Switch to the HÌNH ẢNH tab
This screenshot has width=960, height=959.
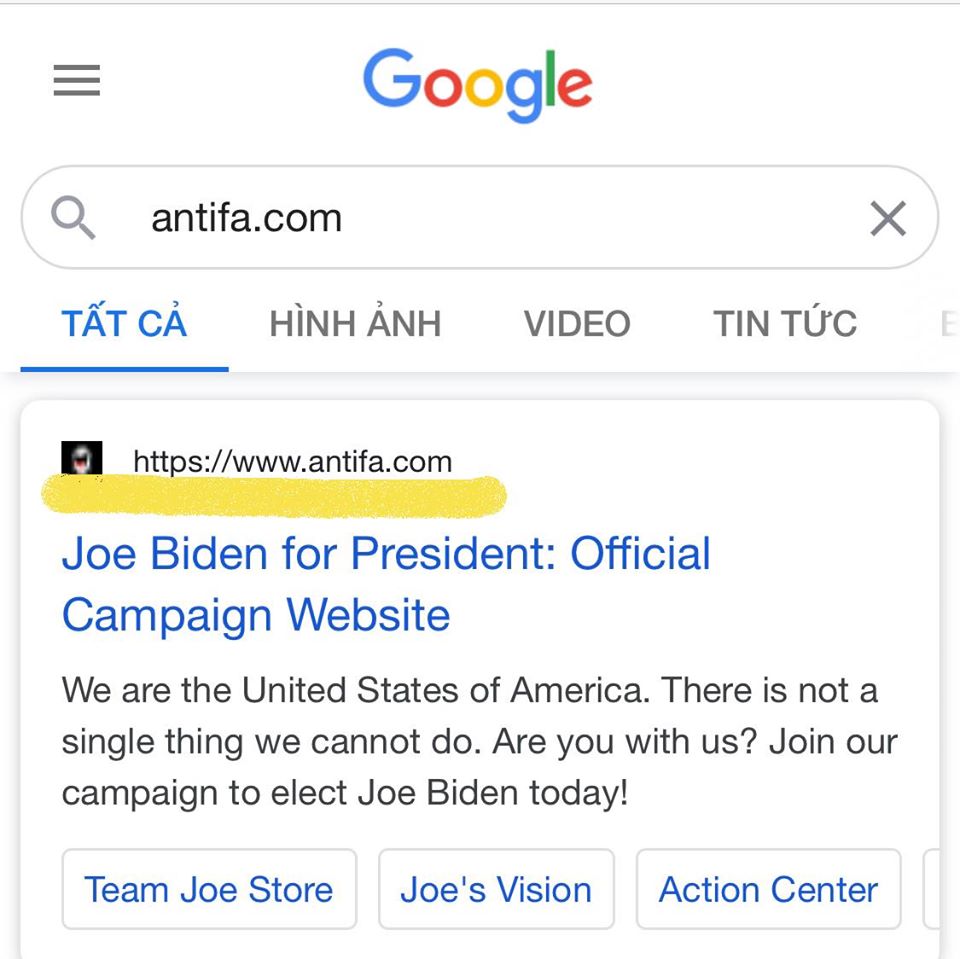(x=355, y=323)
